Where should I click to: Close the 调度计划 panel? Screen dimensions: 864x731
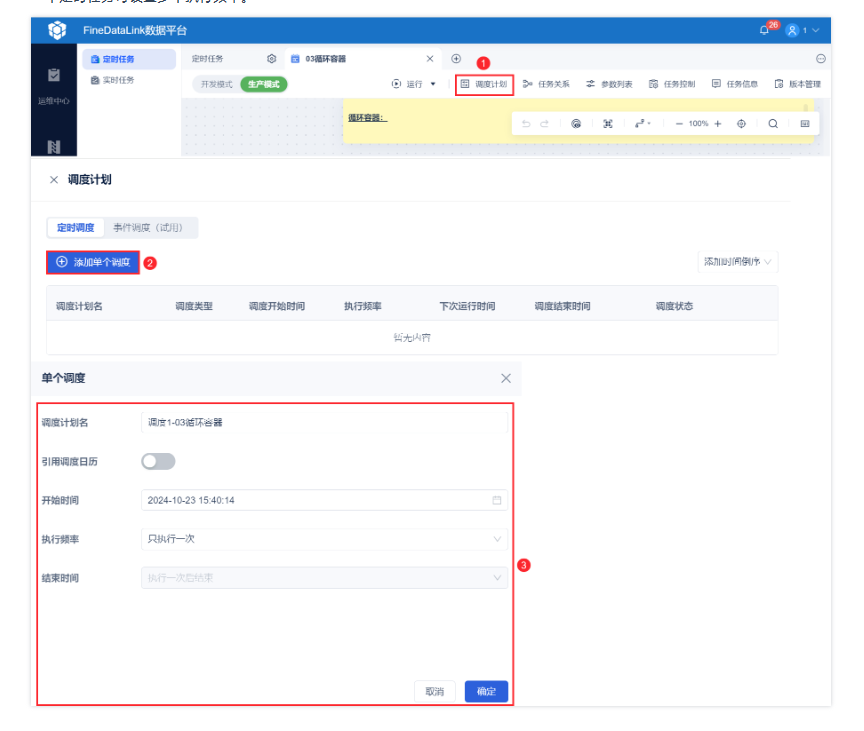click(x=53, y=180)
